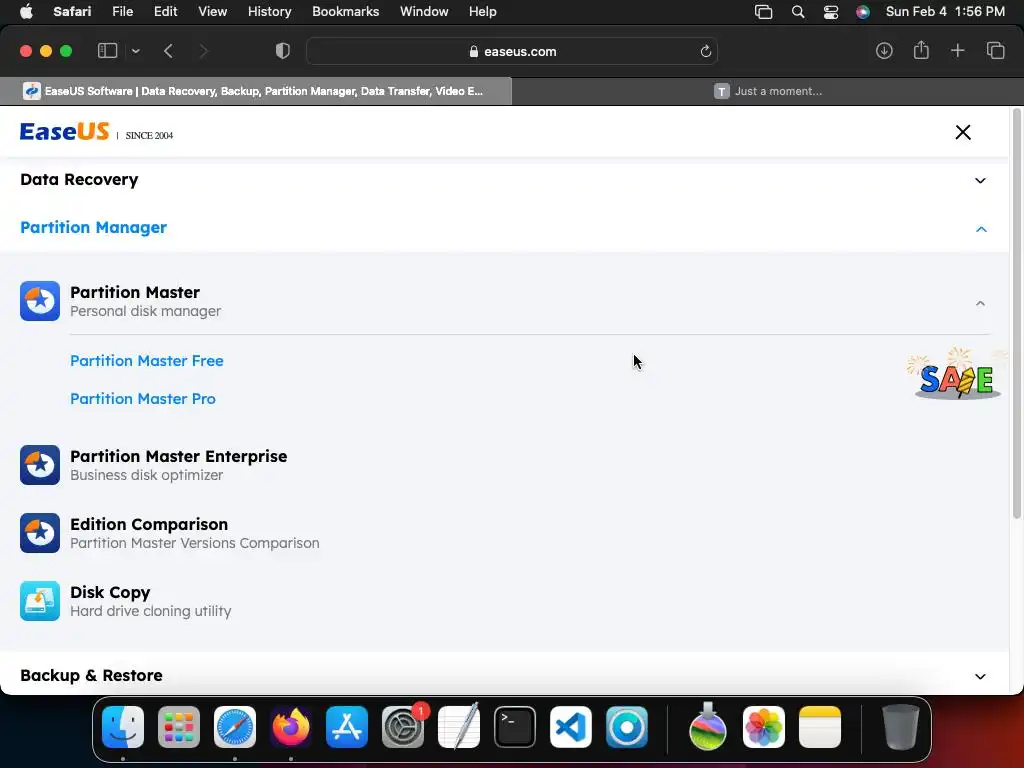Toggle the Safari sidebar button
This screenshot has width=1024, height=768.
(107, 51)
